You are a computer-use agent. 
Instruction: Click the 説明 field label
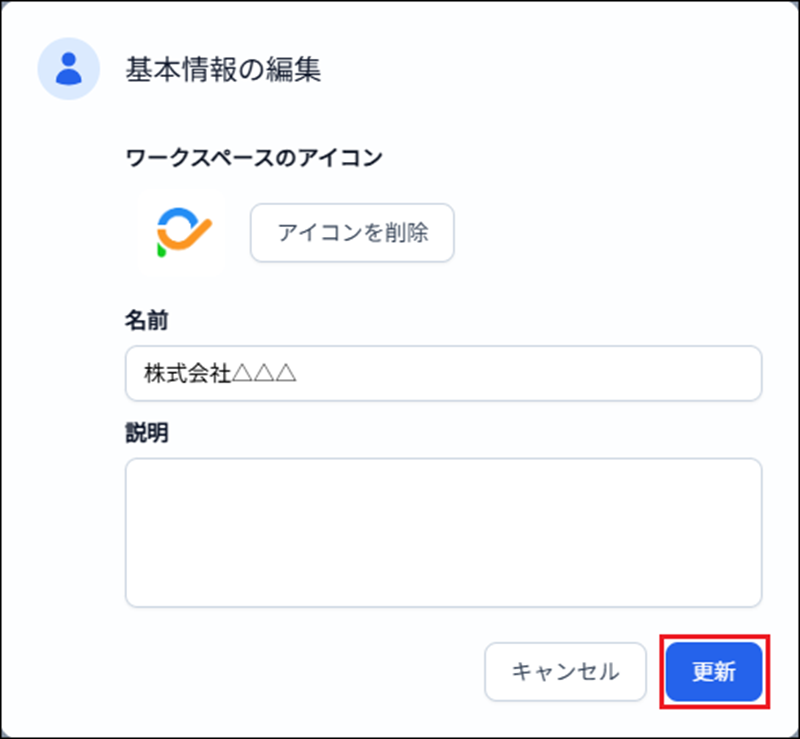147,433
